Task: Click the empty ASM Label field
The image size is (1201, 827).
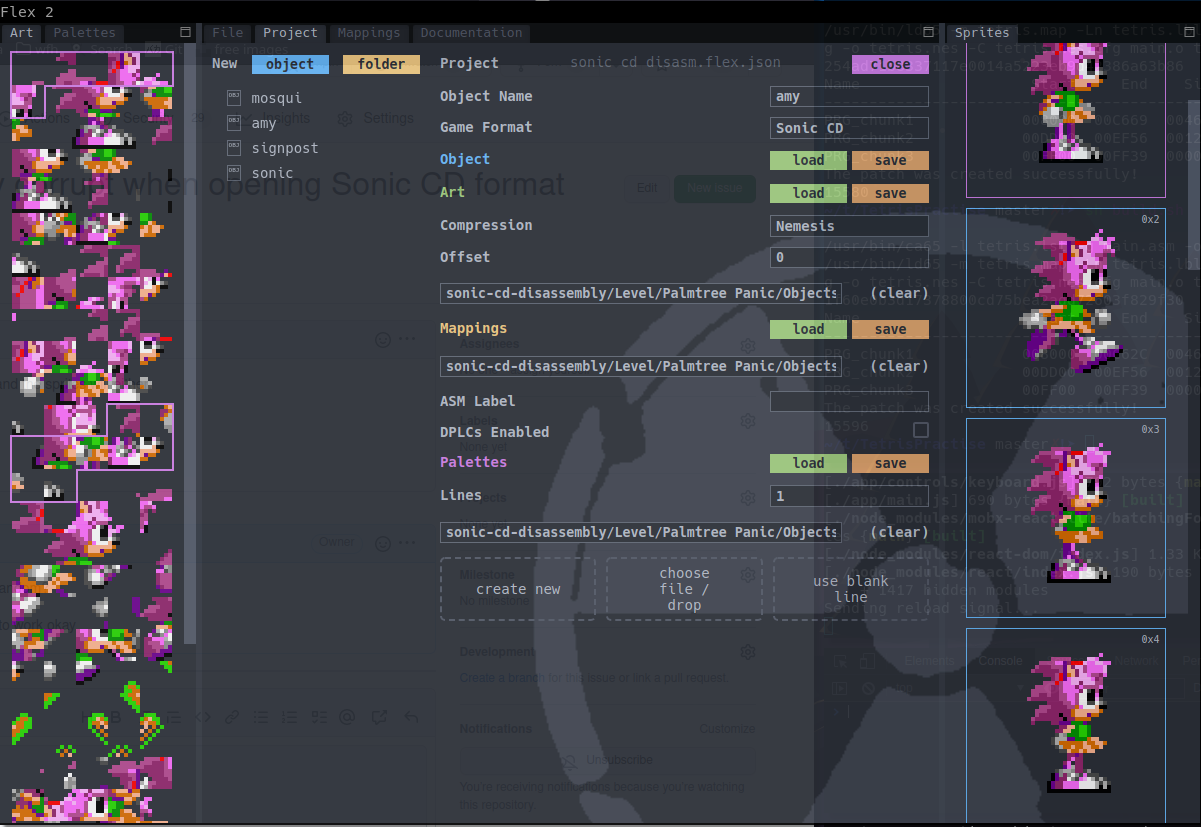Action: pyautogui.click(x=849, y=401)
